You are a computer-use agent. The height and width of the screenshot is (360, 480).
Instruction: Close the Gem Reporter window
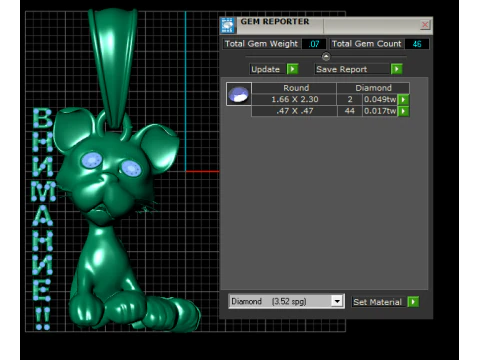pyautogui.click(x=425, y=25)
